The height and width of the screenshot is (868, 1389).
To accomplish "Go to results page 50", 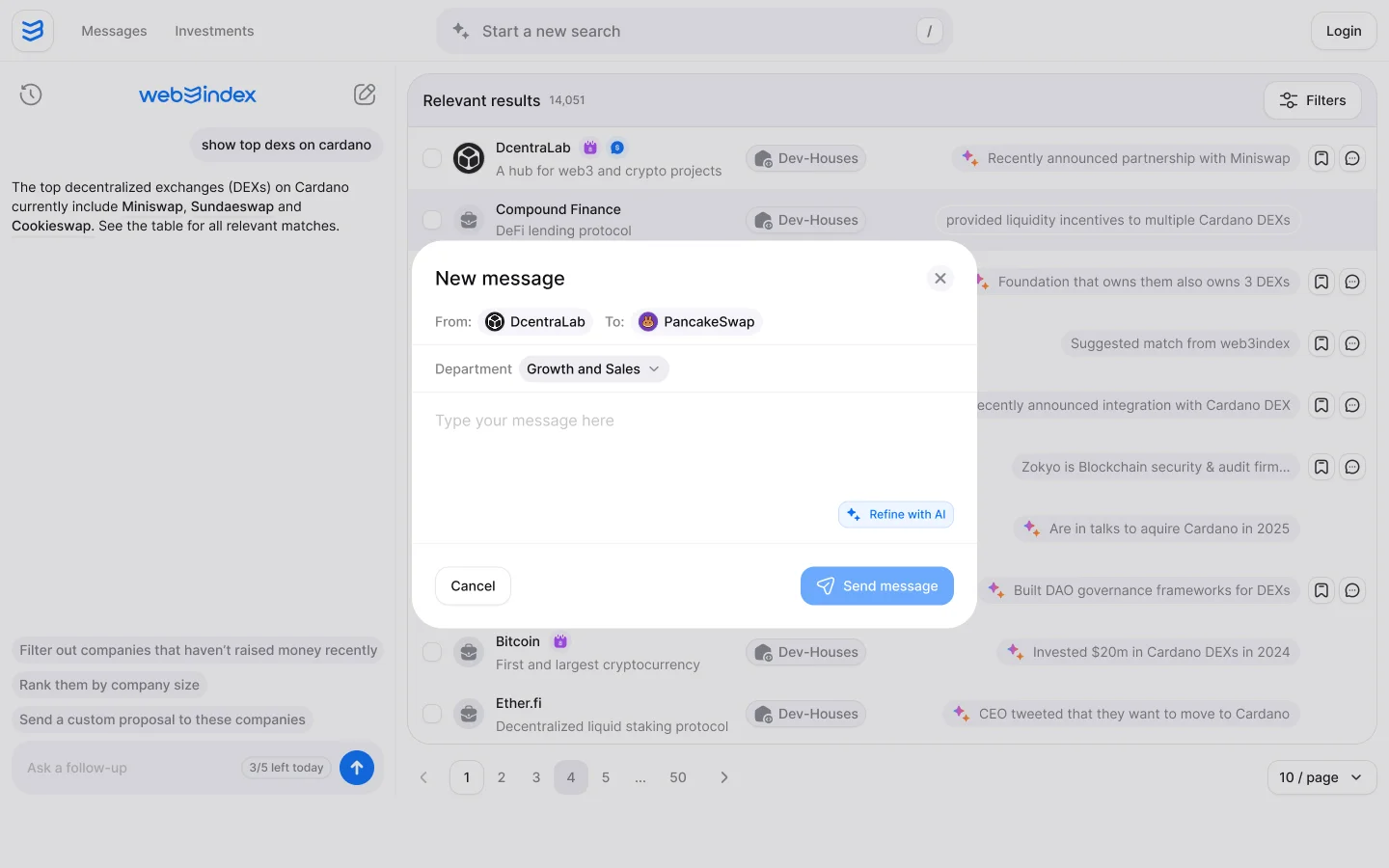I will [678, 777].
